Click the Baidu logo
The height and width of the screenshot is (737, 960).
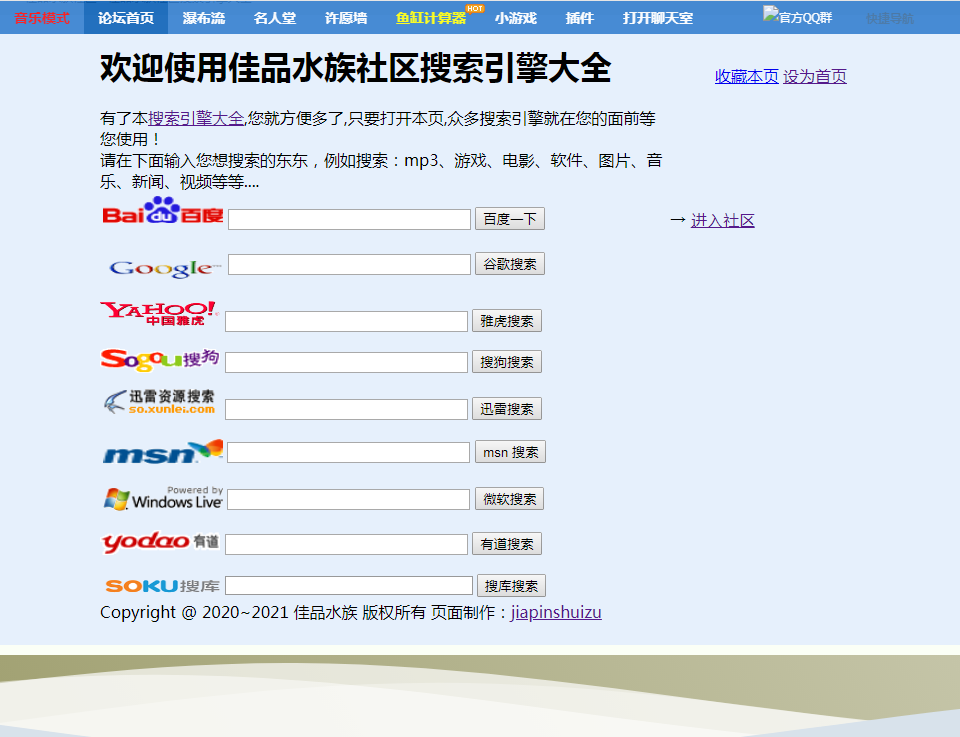163,211
